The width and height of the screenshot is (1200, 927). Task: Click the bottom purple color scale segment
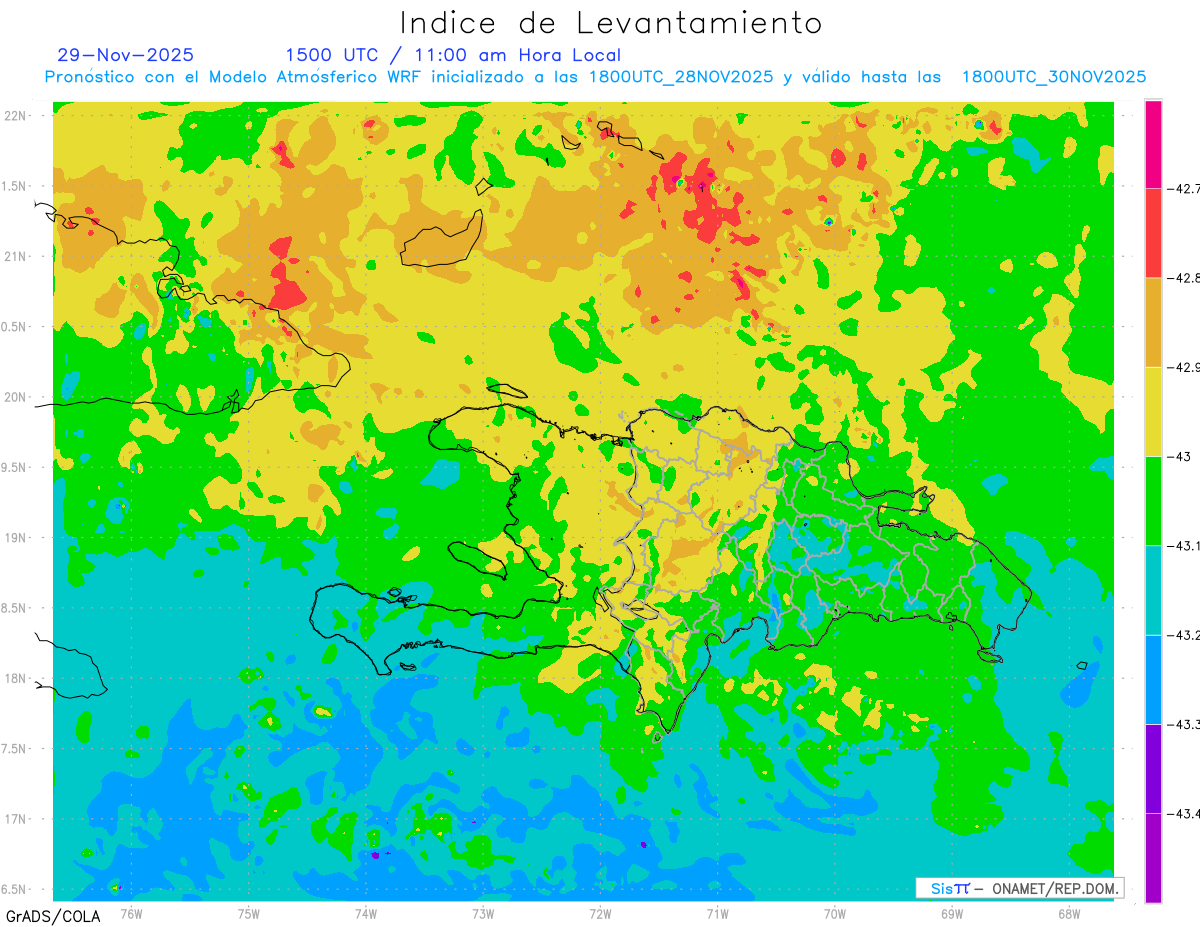1153,858
